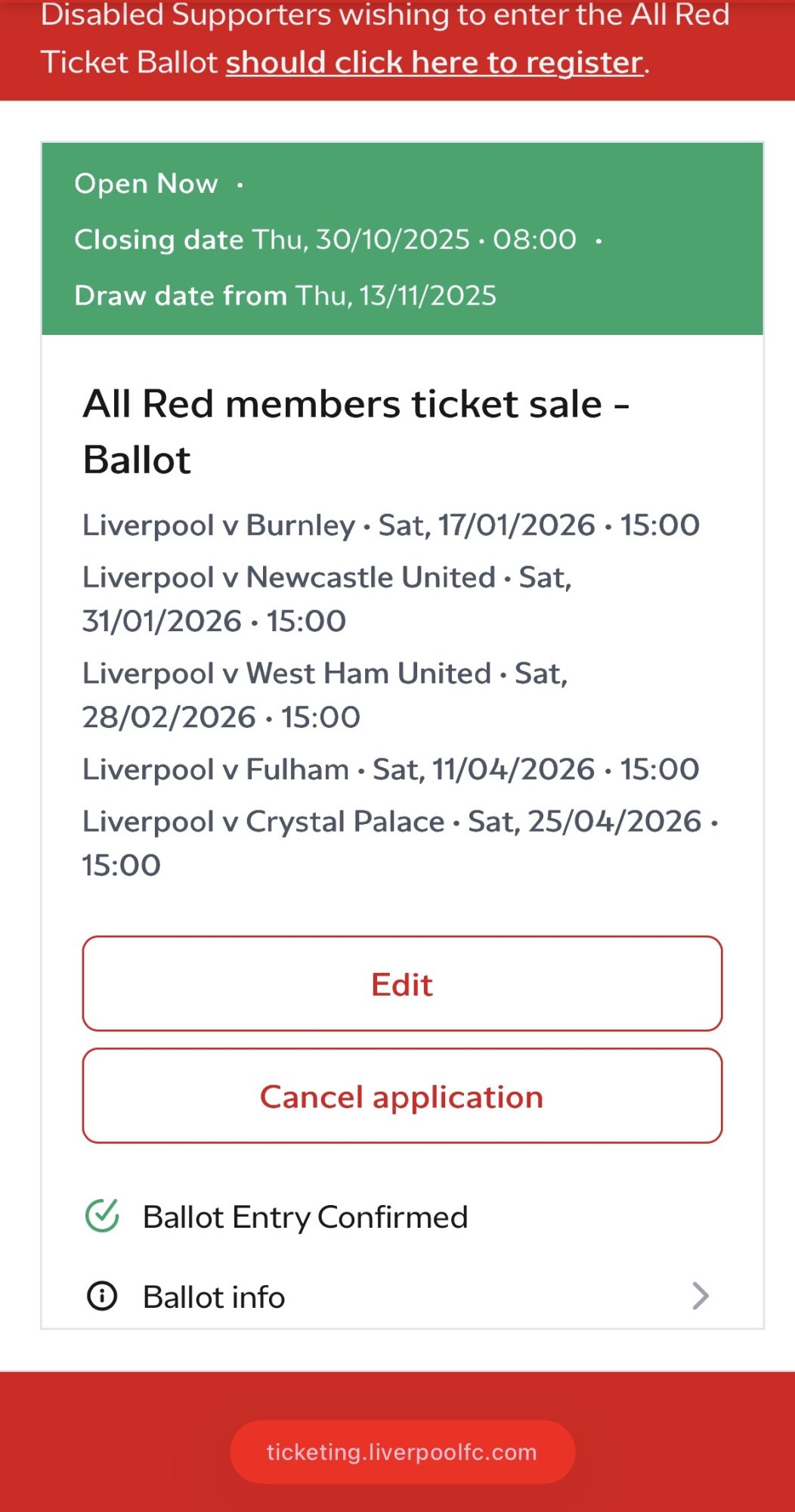Open the Ballot info row label
The height and width of the screenshot is (1512, 795).
pos(214,1297)
